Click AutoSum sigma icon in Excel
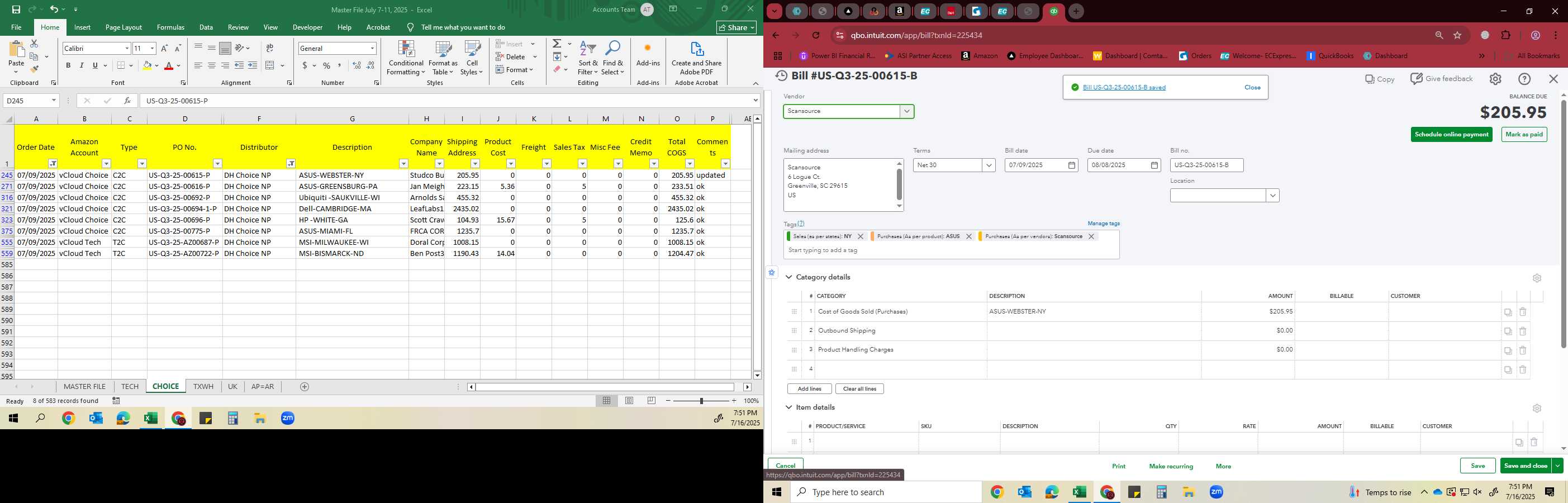Image resolution: width=1568 pixels, height=503 pixels. point(557,44)
